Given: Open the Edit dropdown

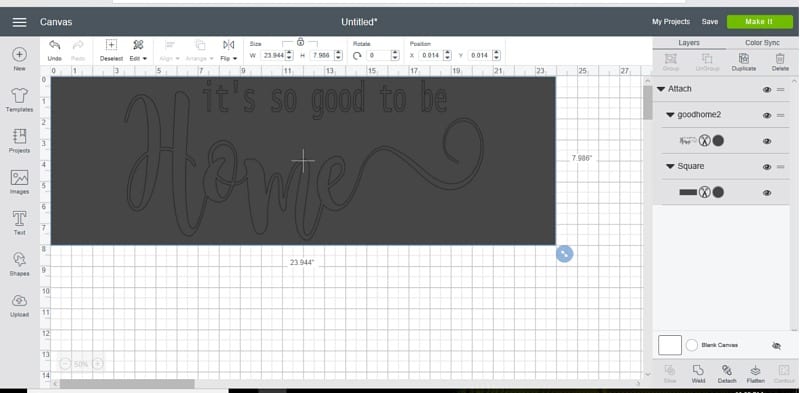Looking at the screenshot, I should [x=138, y=50].
